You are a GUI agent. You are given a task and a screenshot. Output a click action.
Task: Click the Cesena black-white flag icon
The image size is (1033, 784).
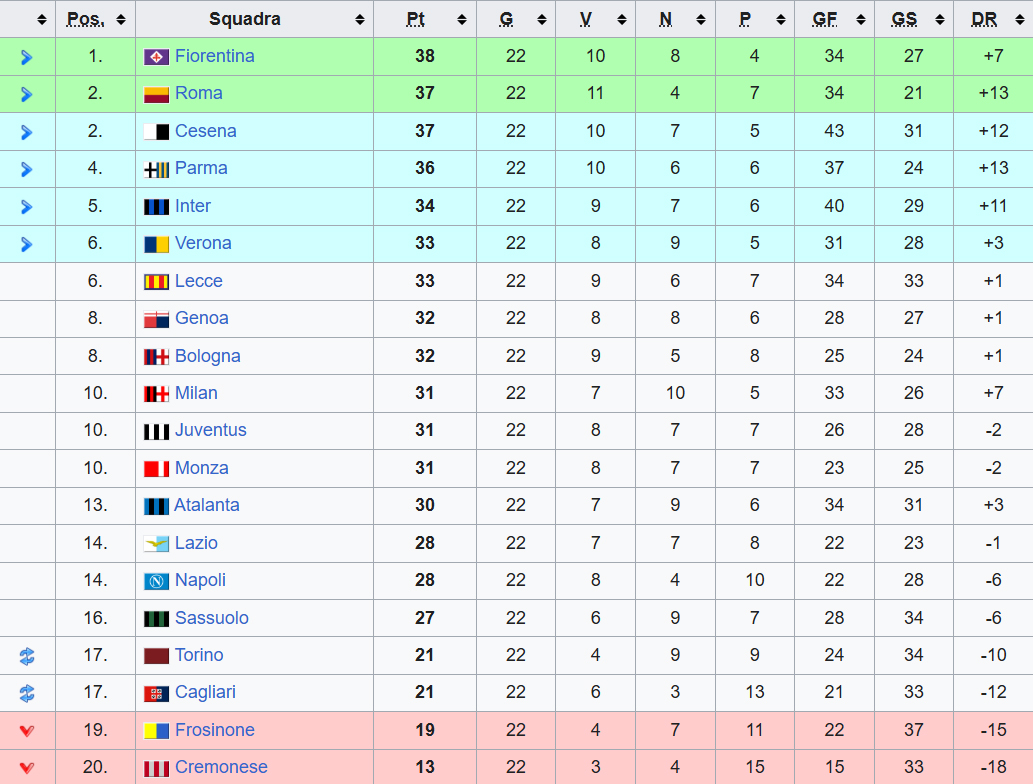[156, 132]
